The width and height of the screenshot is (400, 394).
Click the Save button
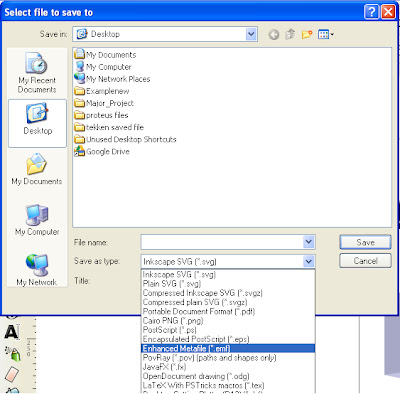[365, 242]
